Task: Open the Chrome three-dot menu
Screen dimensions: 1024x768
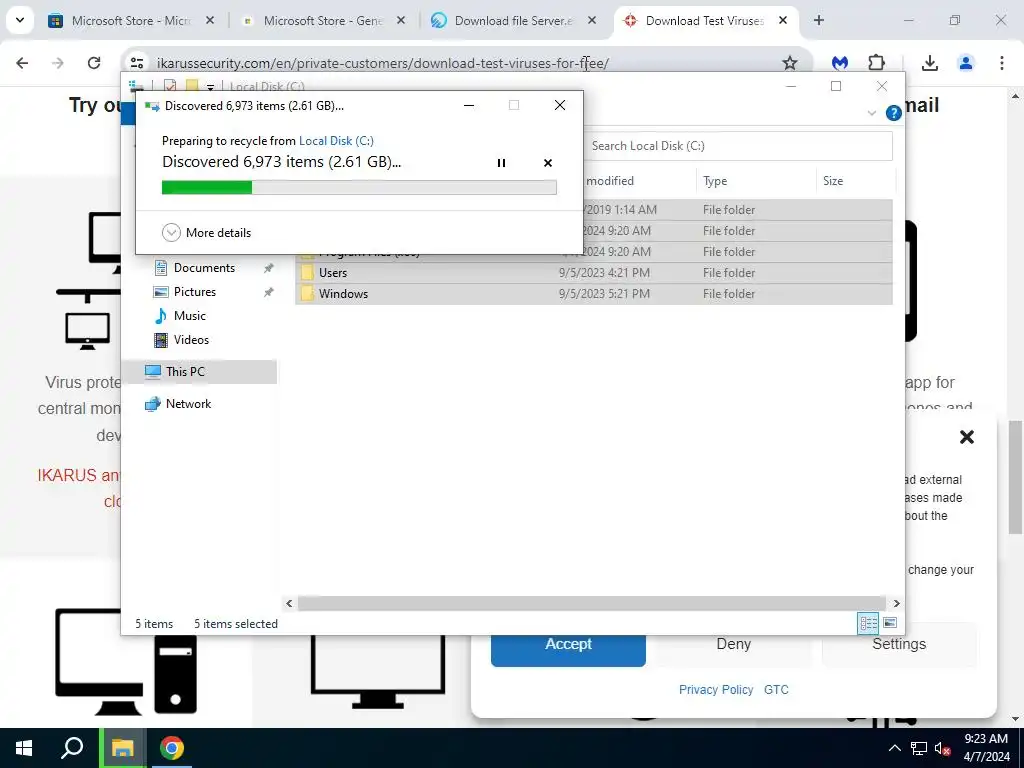Action: point(1002,63)
